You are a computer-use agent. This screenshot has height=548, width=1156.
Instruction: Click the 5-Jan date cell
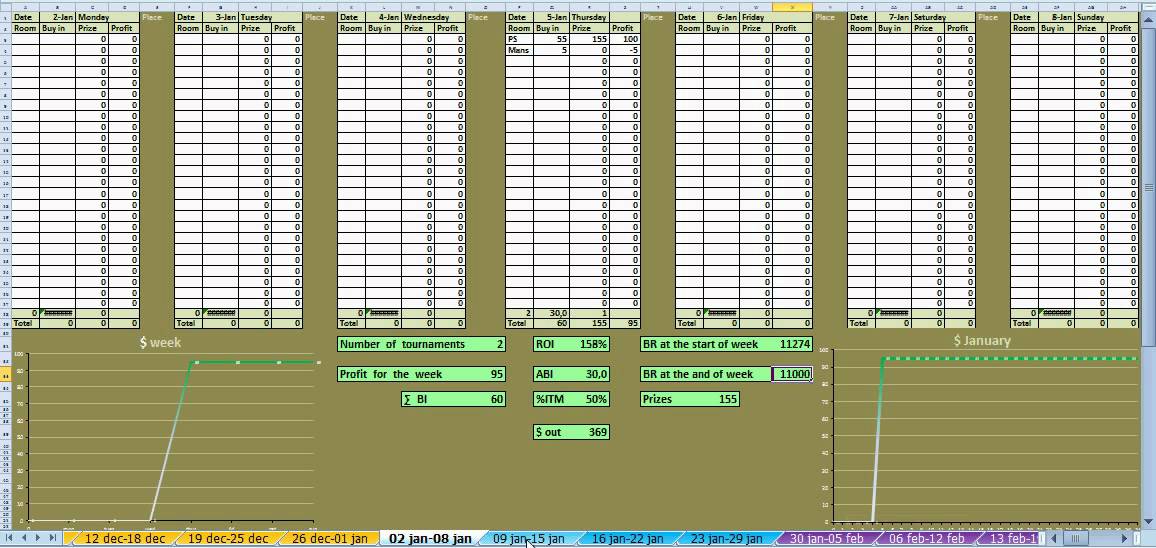pyautogui.click(x=551, y=17)
